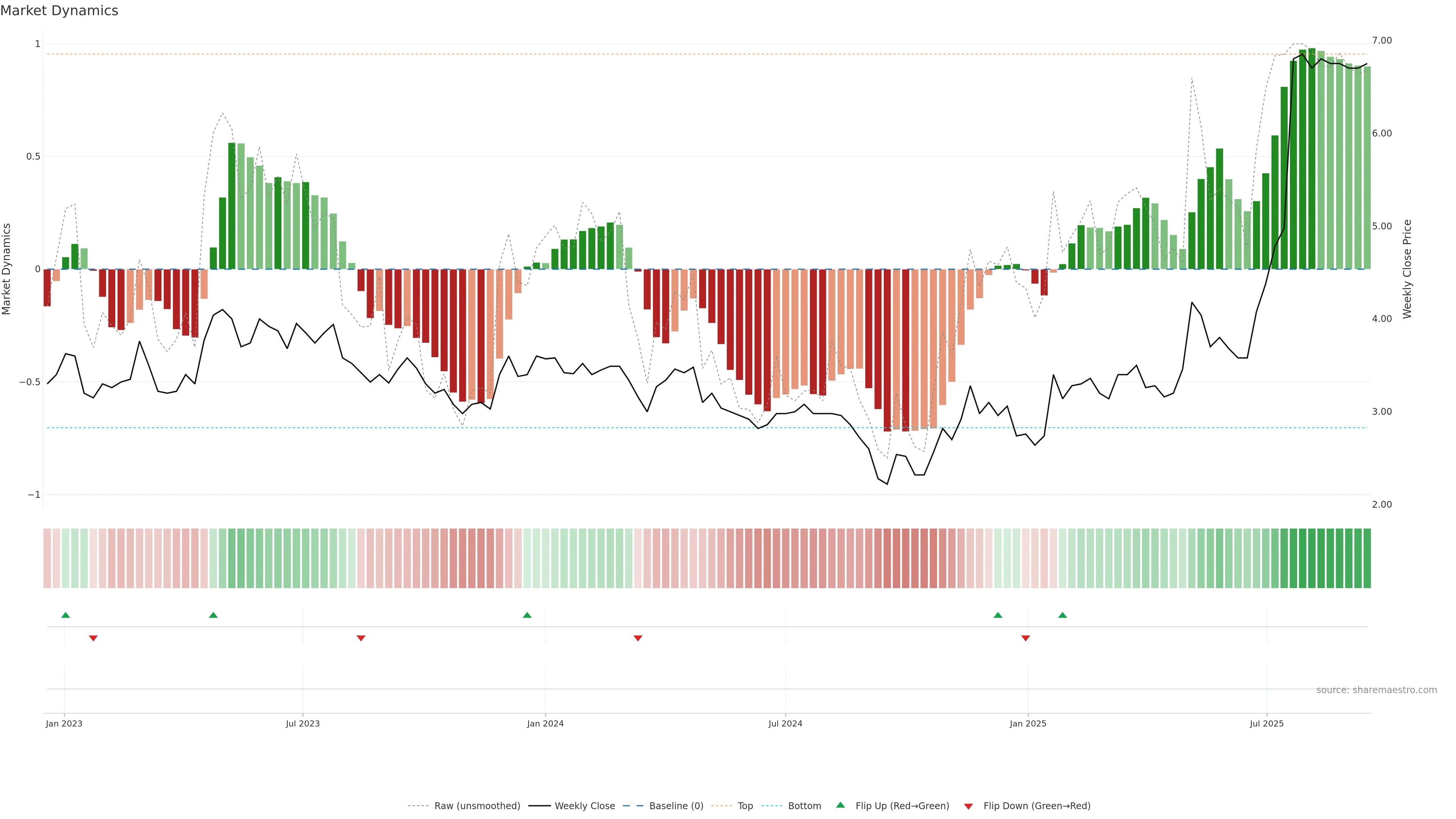Click the last green flip-up marker after Jan 2025
Screen dimensions: 1456x819
[x=1062, y=615]
